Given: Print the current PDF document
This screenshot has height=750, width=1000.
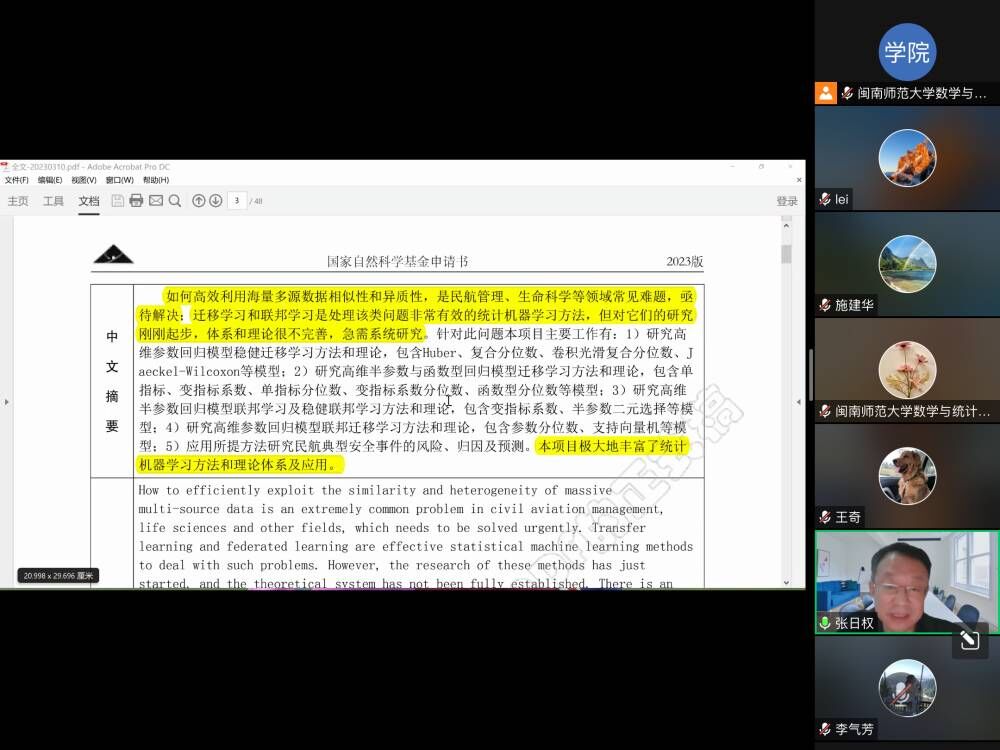Looking at the screenshot, I should click(x=135, y=200).
